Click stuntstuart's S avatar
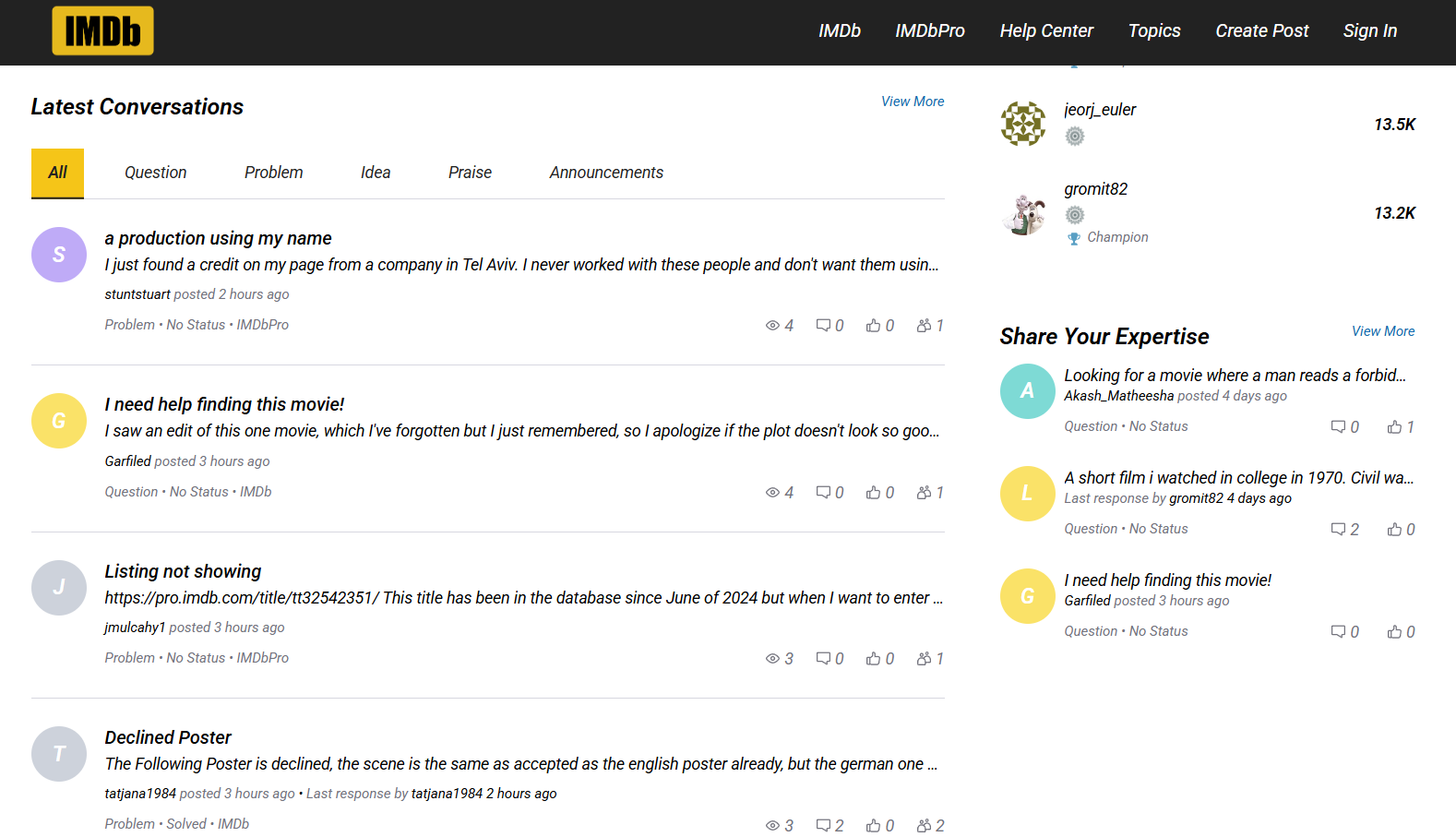Screen dimensions: 1456x837 point(59,255)
